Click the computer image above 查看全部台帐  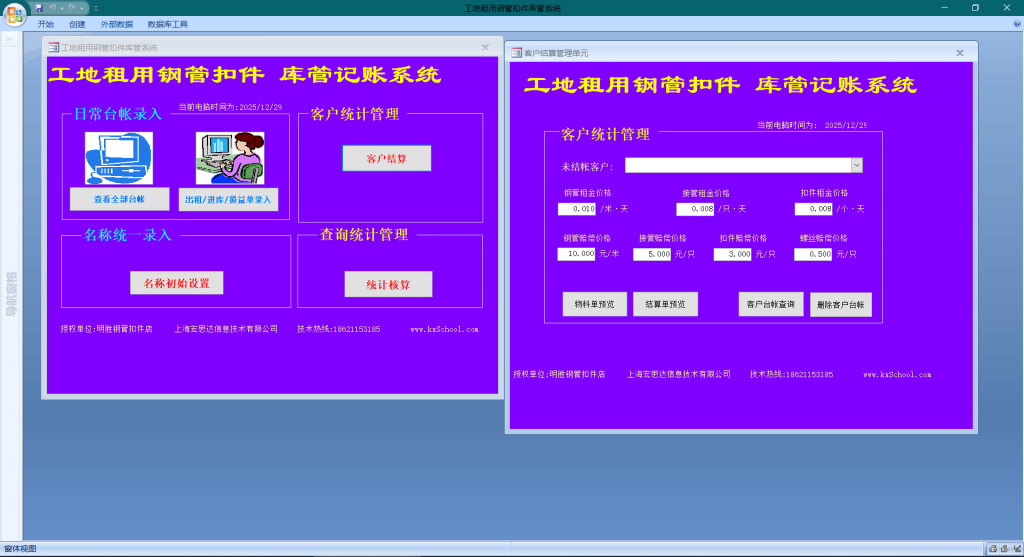tap(119, 158)
